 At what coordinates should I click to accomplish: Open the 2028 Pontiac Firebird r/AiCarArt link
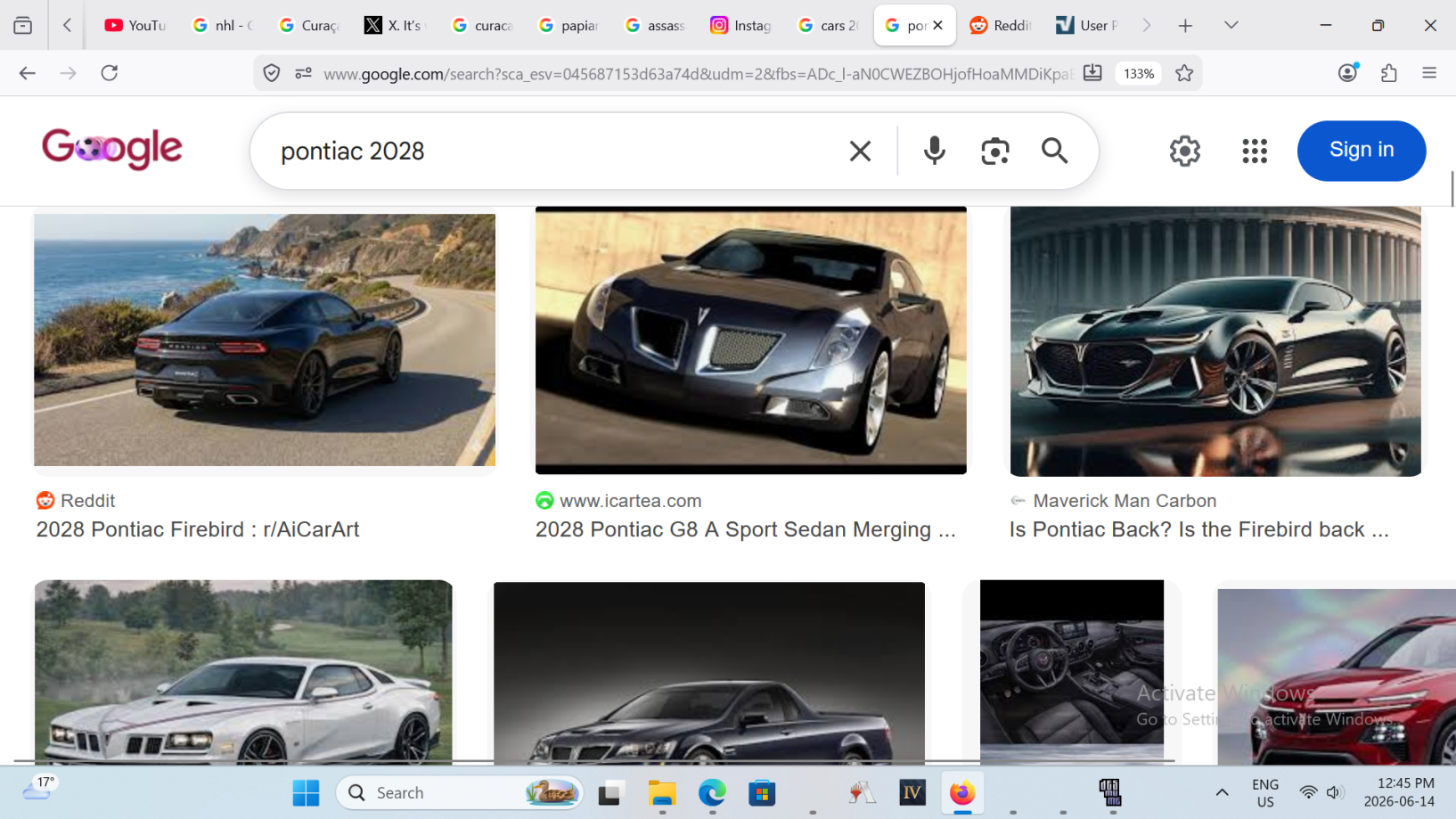[198, 529]
